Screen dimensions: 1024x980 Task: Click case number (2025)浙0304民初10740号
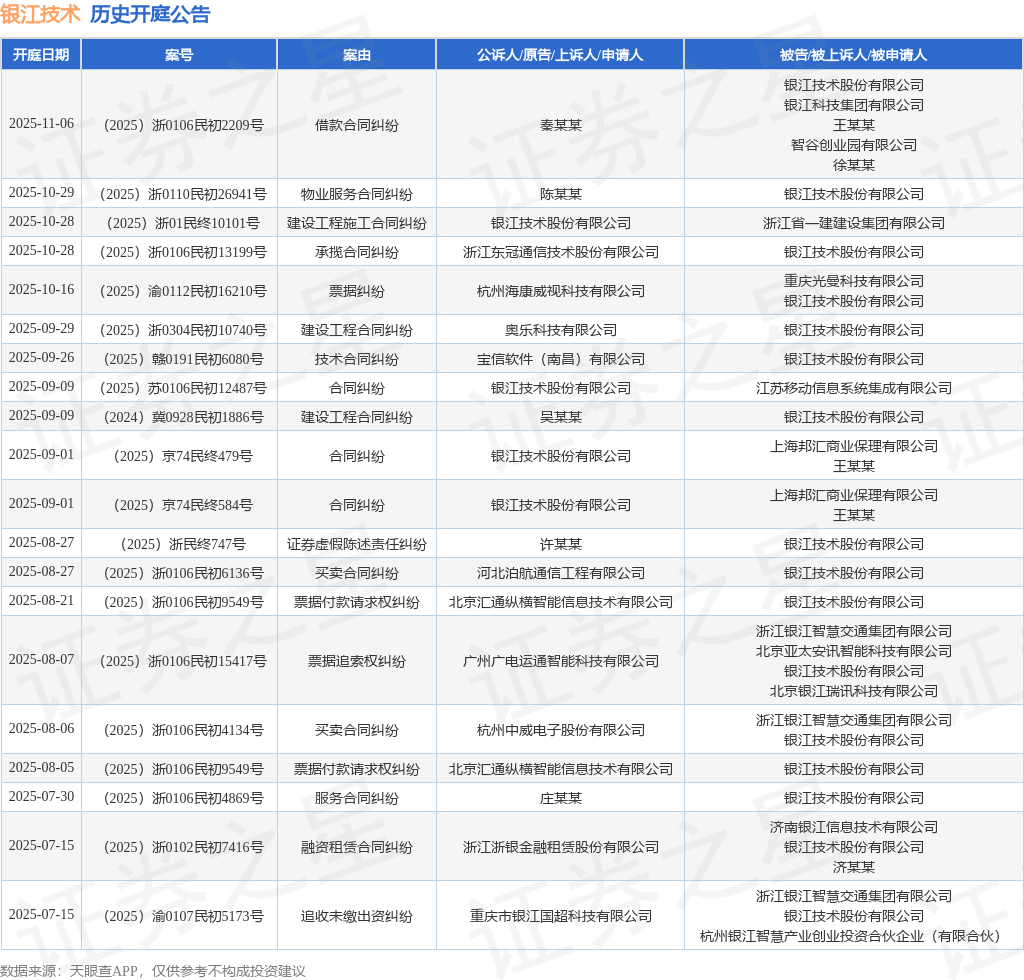coord(184,330)
